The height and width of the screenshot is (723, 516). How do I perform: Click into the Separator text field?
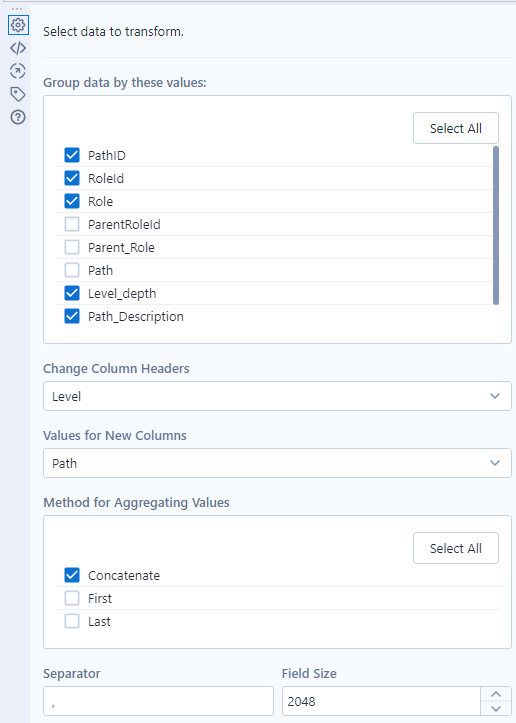(x=158, y=701)
